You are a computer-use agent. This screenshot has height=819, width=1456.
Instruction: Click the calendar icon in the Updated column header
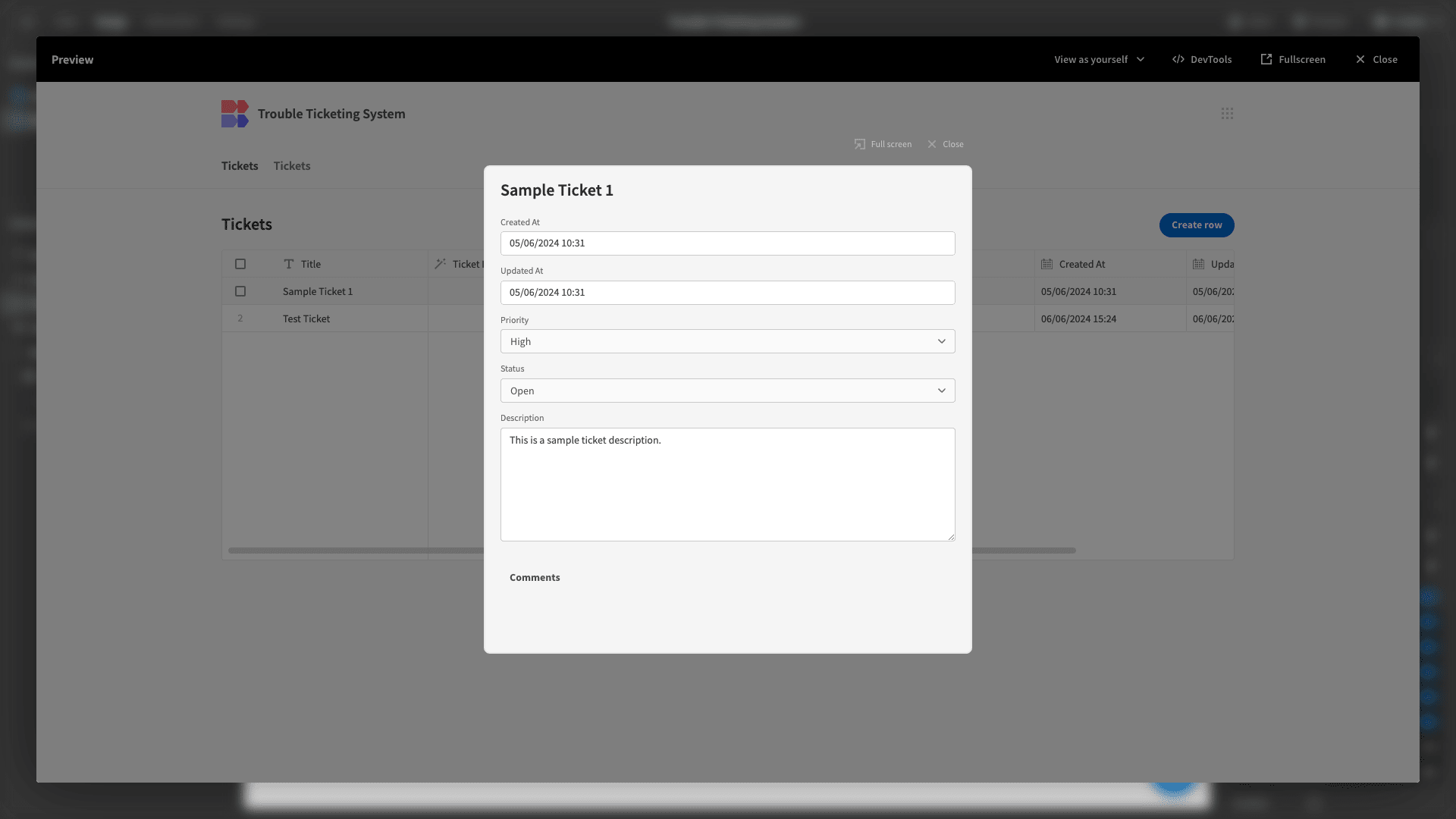[1199, 264]
